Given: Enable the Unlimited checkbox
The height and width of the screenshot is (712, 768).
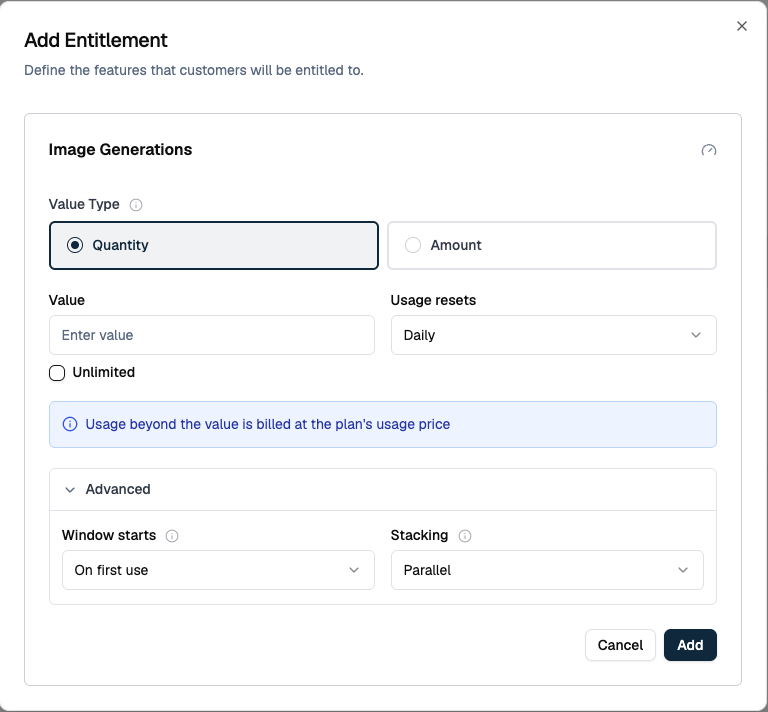Looking at the screenshot, I should (x=57, y=373).
